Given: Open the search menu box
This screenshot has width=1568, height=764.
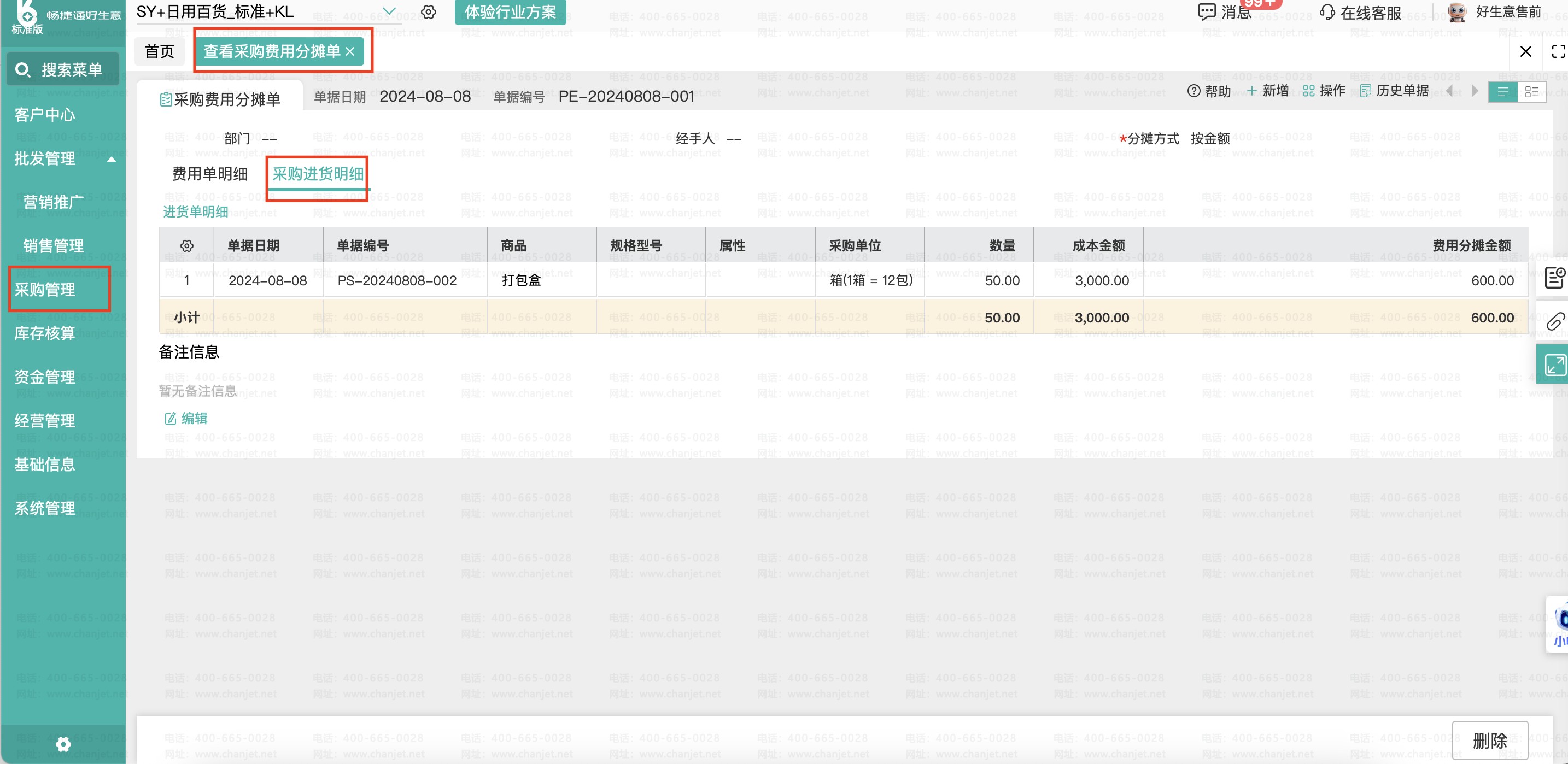Looking at the screenshot, I should [63, 70].
